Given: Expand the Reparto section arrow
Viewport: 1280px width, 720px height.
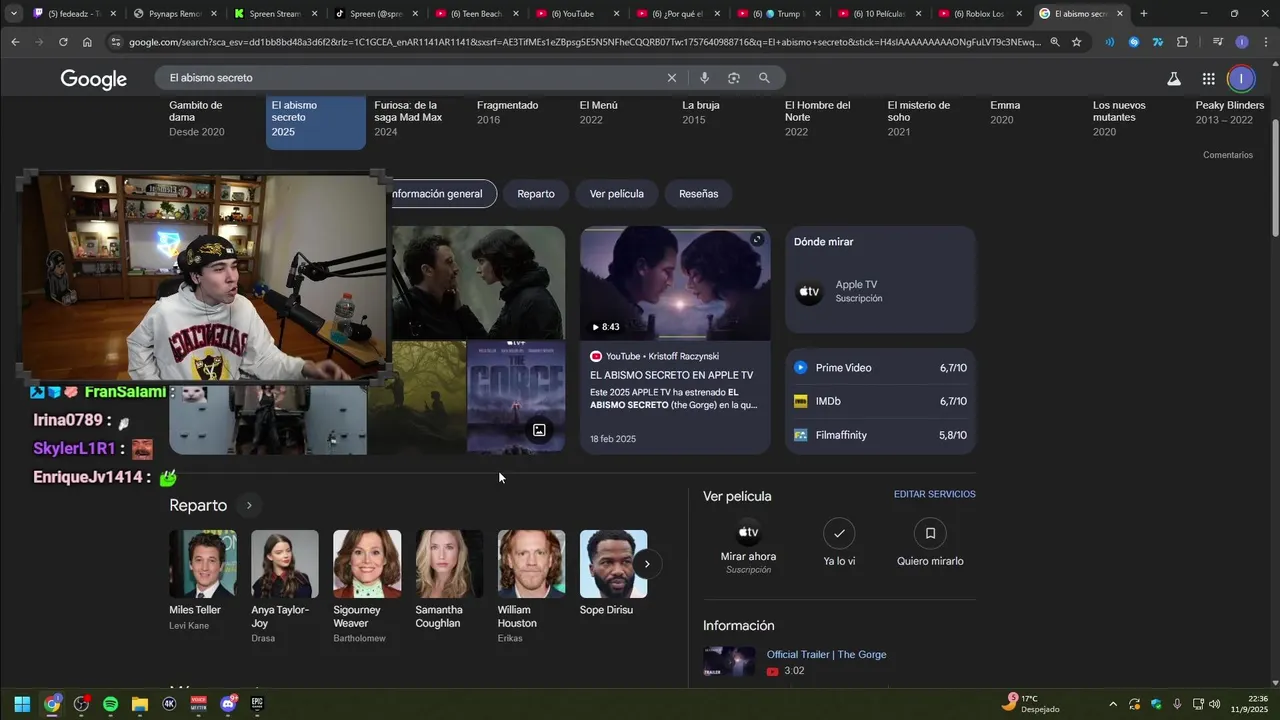Looking at the screenshot, I should coord(249,505).
